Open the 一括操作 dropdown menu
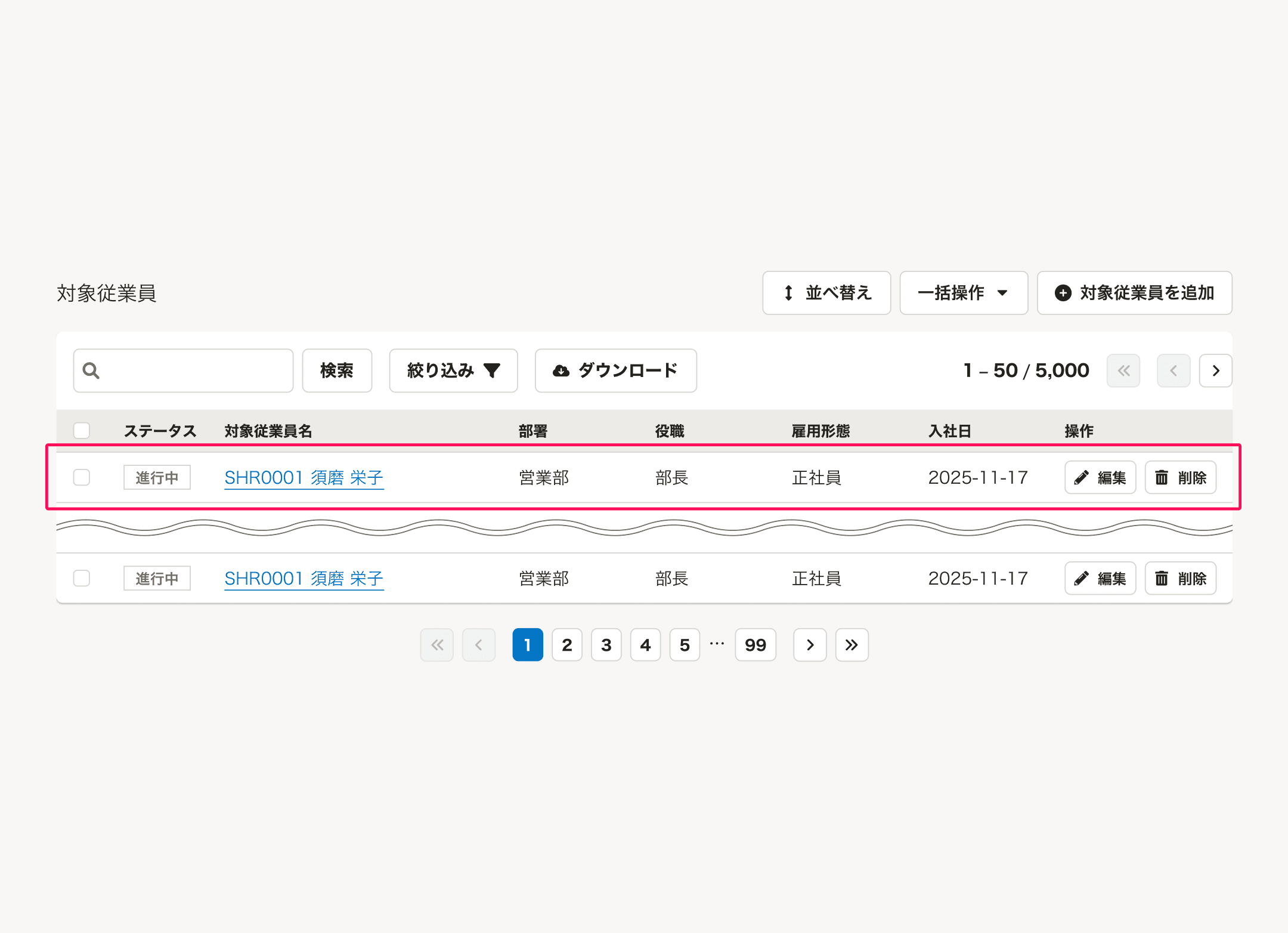This screenshot has height=933, width=1288. 963,293
